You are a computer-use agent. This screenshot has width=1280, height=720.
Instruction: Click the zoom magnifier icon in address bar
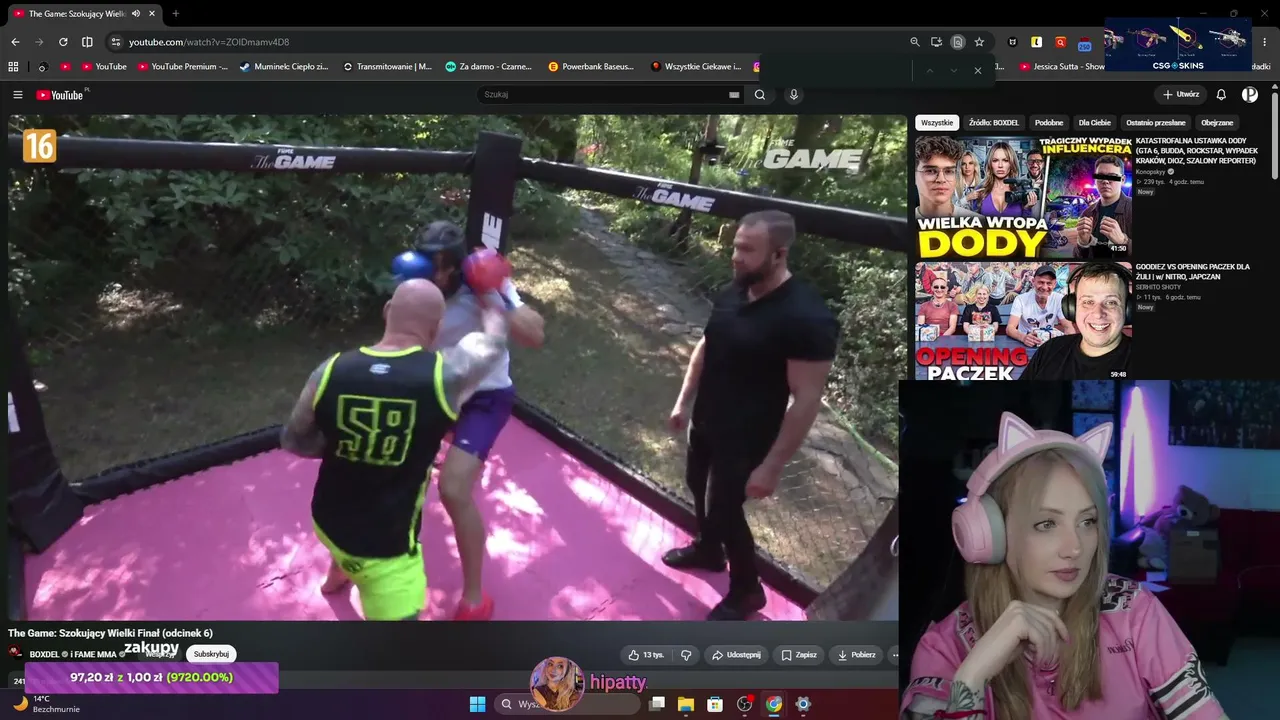914,42
